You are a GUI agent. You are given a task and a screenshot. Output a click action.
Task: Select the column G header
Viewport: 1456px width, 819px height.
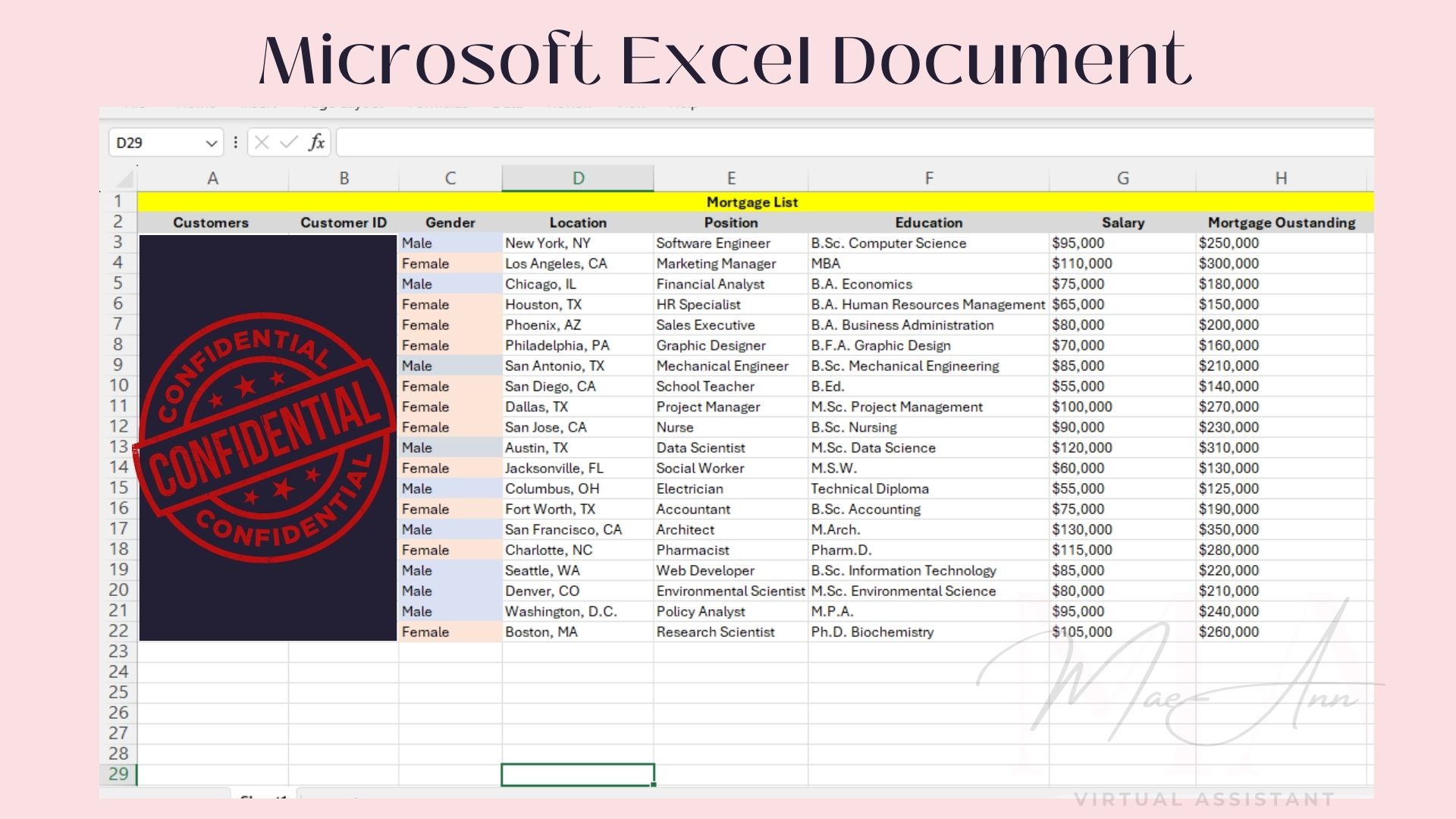pyautogui.click(x=1122, y=178)
